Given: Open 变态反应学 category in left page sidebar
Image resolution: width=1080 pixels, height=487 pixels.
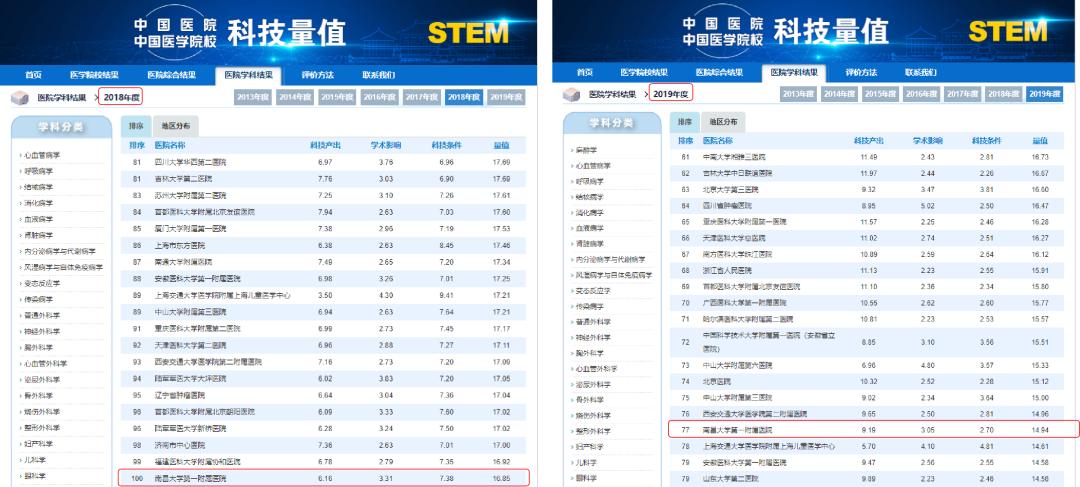Looking at the screenshot, I should (x=42, y=283).
